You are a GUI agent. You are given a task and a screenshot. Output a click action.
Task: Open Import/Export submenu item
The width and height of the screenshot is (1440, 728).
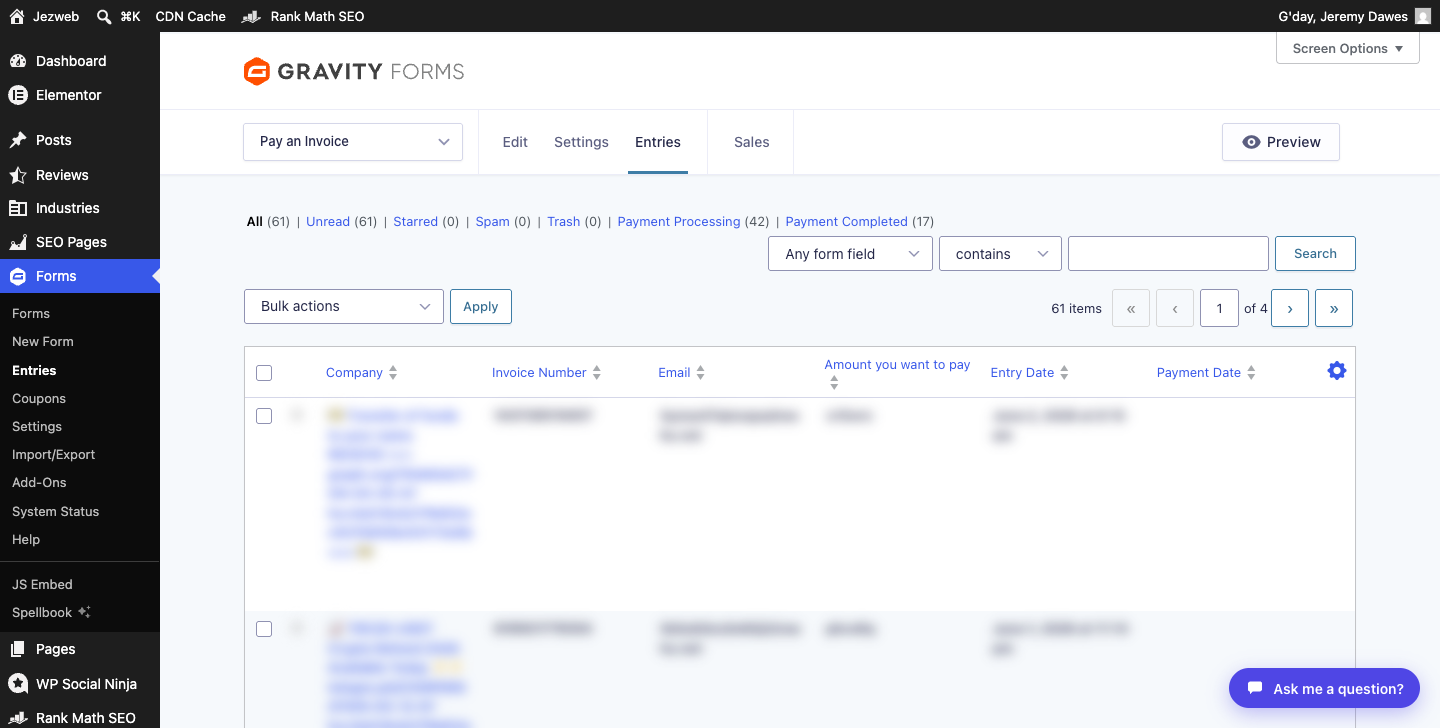tap(54, 454)
